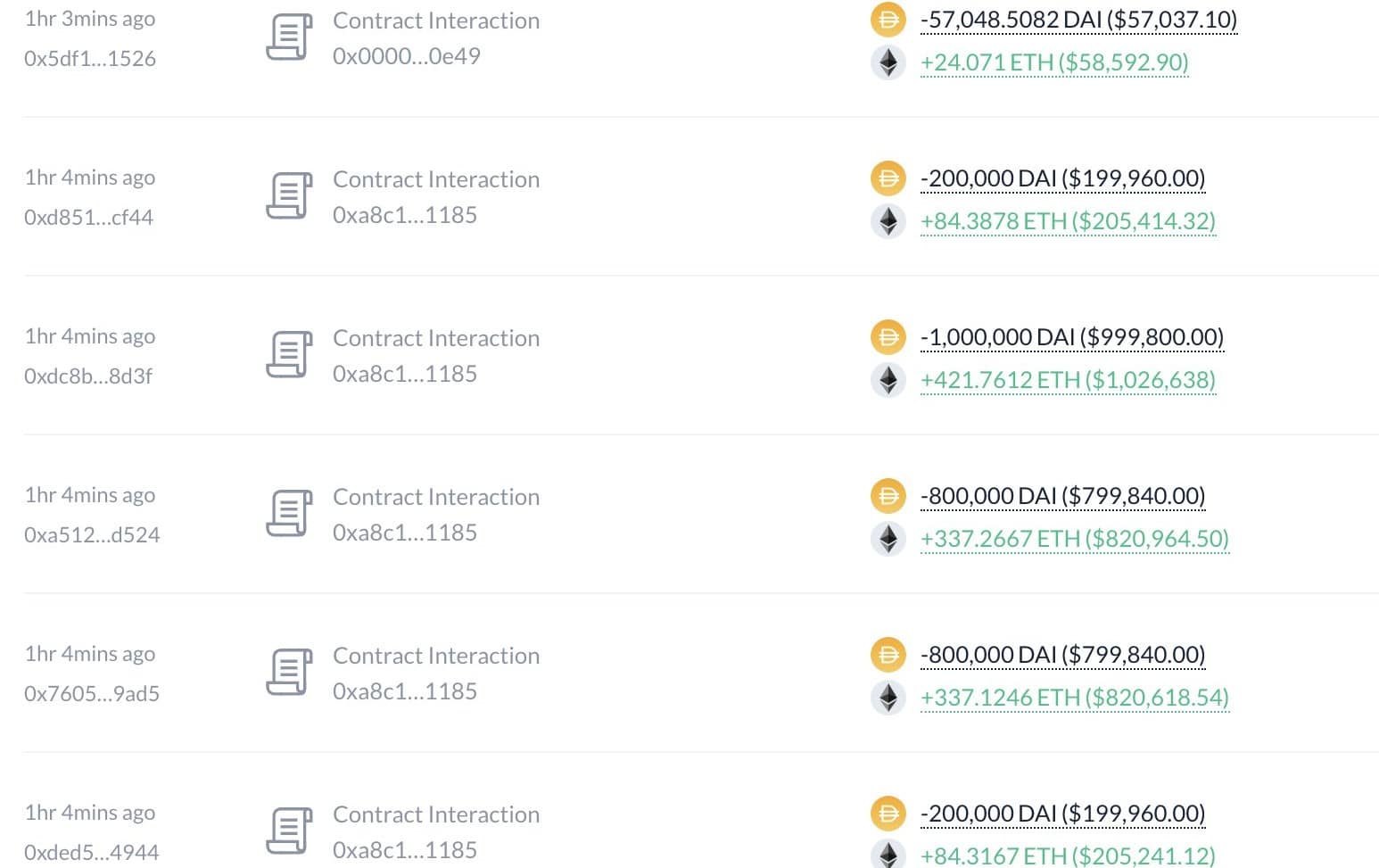Open transaction hash 0x7605...9ad5

coord(92,694)
